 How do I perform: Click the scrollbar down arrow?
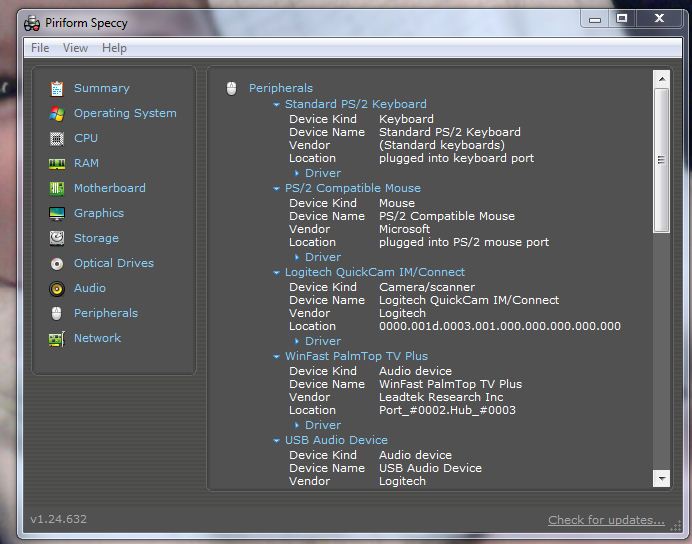click(x=661, y=478)
